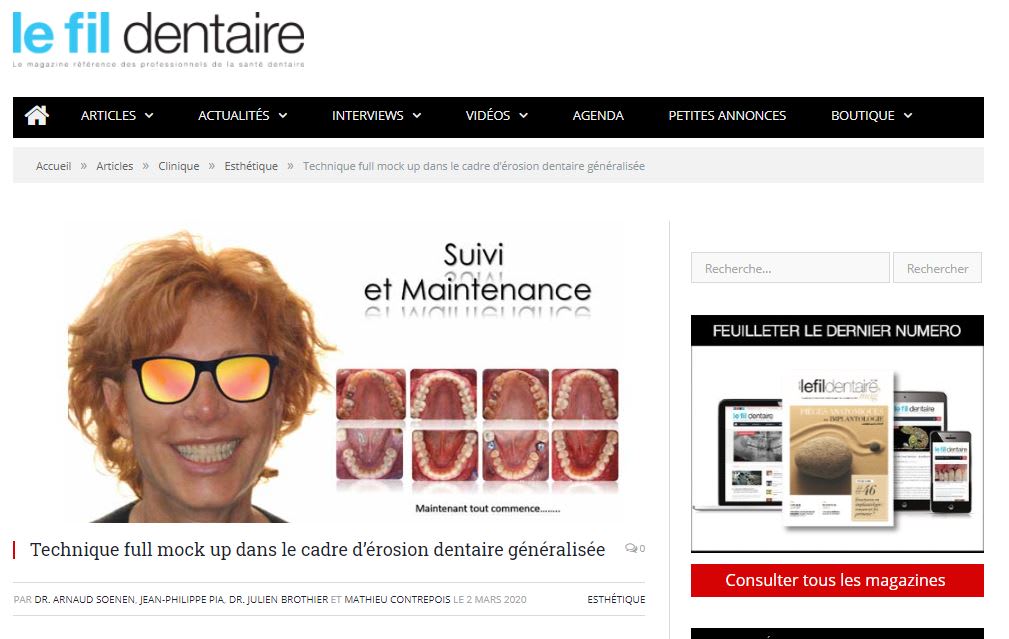The width and height of the screenshot is (1009, 639).
Task: Click Consulter tous les magazines button
Action: click(x=837, y=580)
